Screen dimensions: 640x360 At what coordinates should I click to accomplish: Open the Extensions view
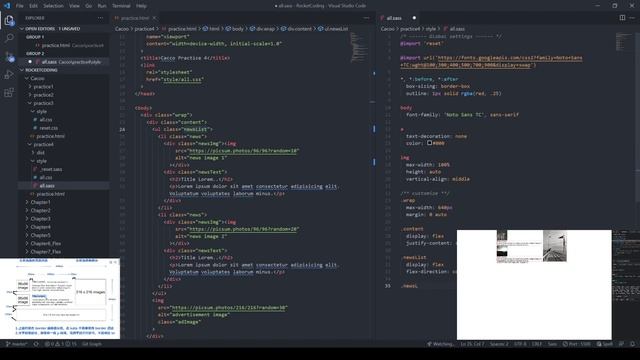9,93
